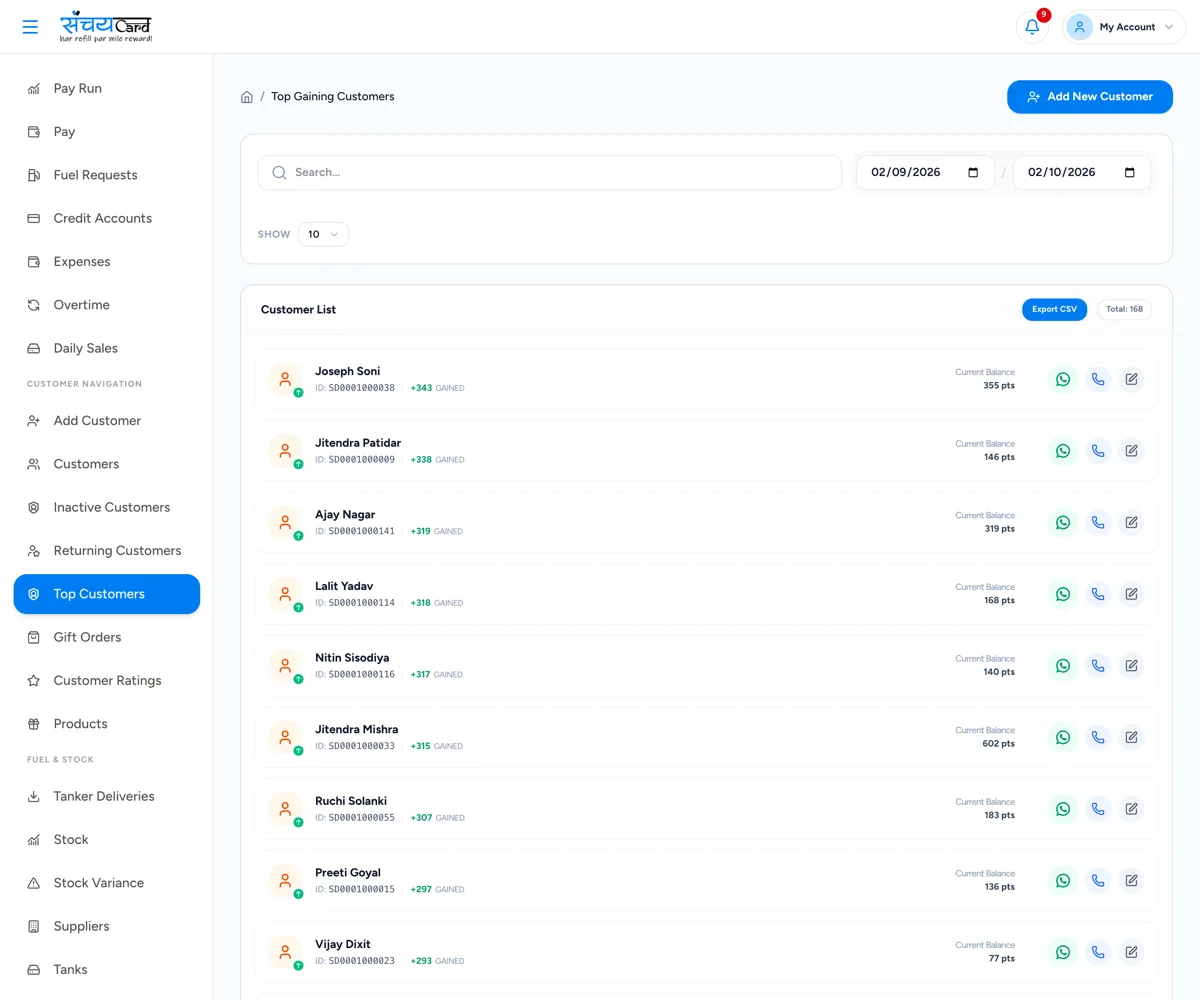This screenshot has width=1200, height=1000.
Task: Click Add New Customer button
Action: pyautogui.click(x=1090, y=97)
